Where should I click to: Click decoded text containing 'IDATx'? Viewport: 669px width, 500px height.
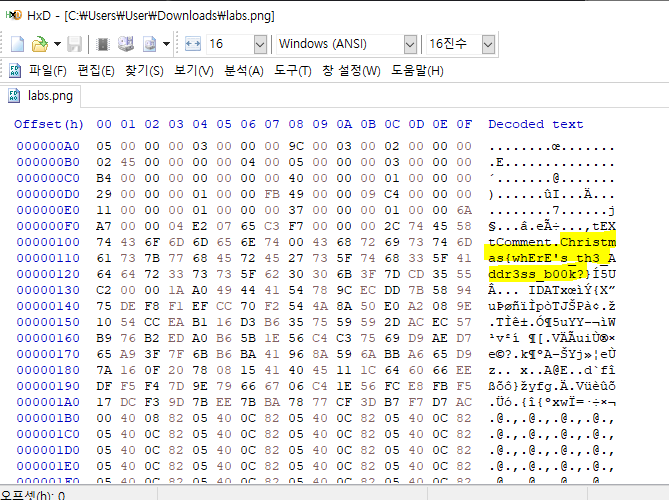552,290
